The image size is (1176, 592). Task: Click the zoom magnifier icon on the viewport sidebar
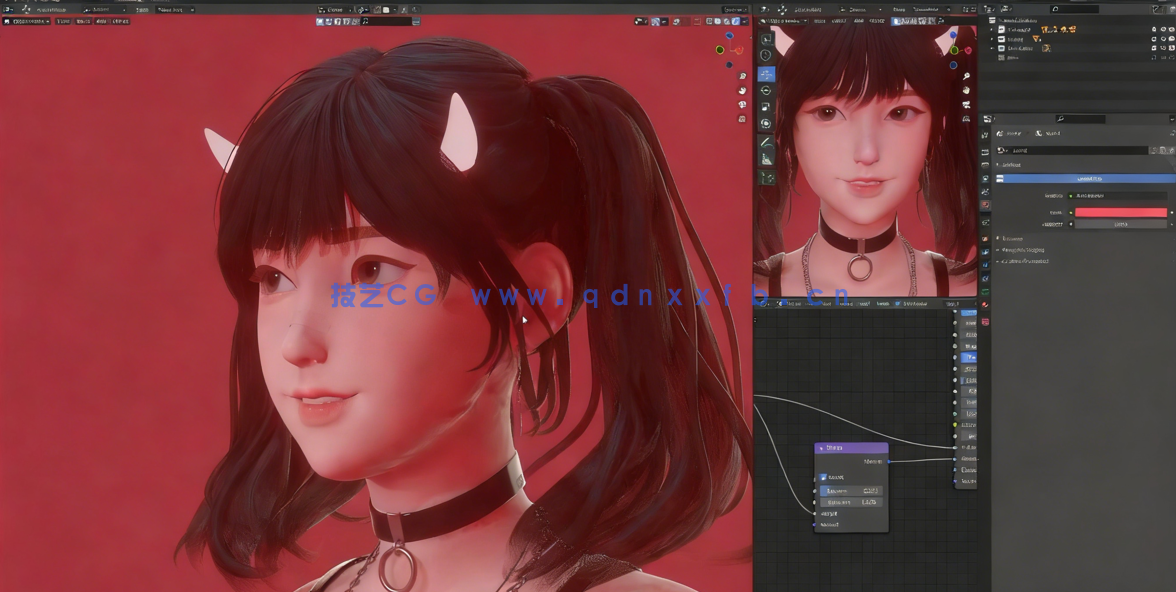742,76
